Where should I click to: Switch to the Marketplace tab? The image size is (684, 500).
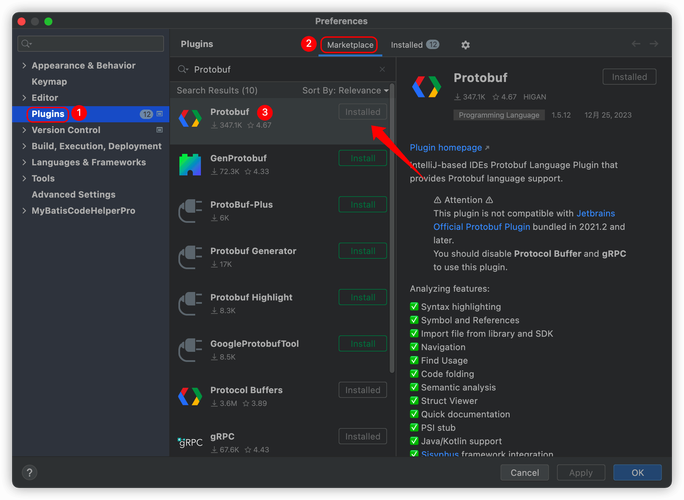[350, 45]
